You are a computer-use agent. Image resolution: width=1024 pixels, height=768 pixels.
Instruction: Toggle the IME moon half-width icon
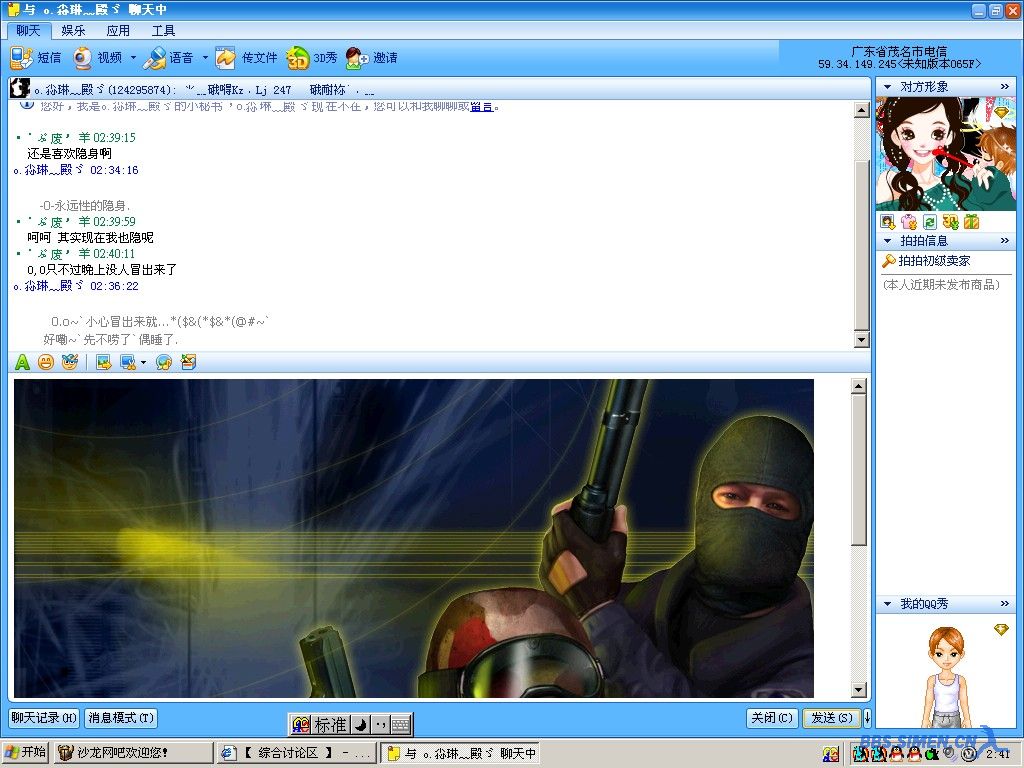pos(360,725)
